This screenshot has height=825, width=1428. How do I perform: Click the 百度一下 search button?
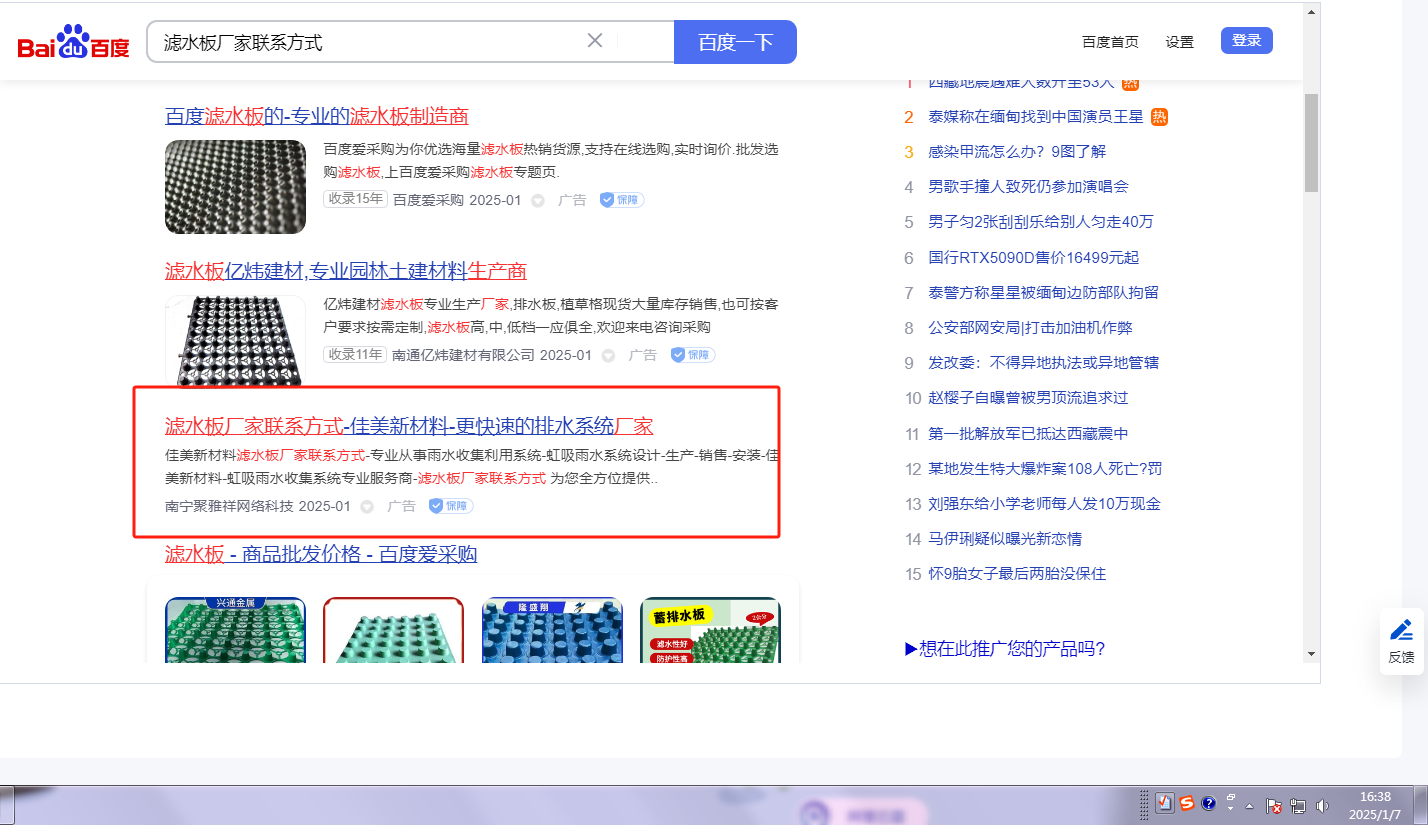click(x=735, y=42)
